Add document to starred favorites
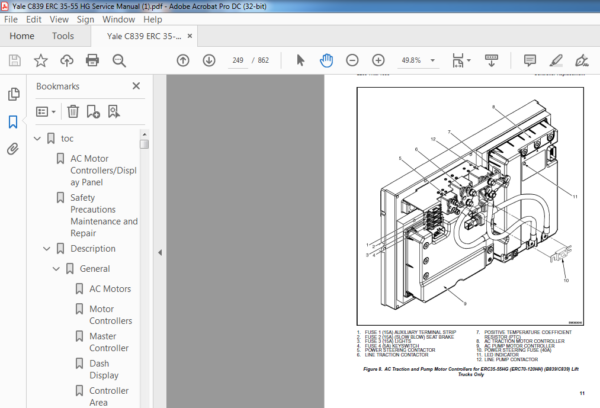This screenshot has height=408, width=600. 41,60
